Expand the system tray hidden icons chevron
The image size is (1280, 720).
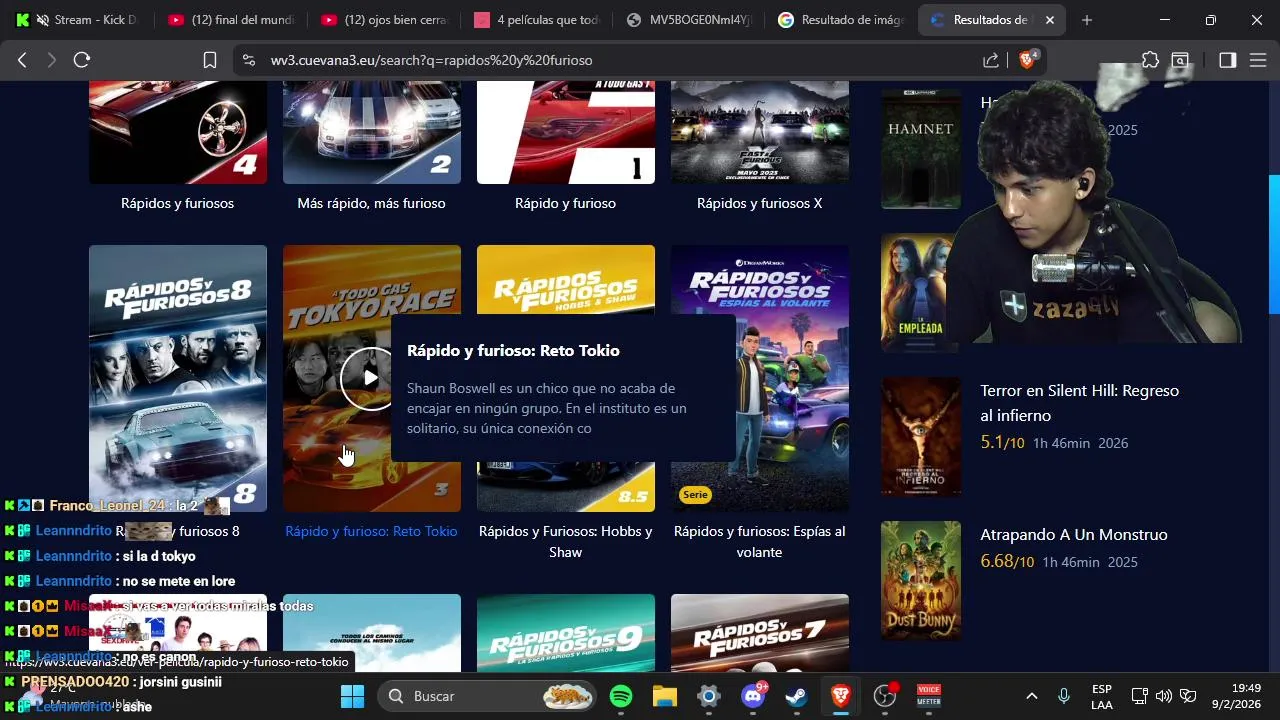tap(1032, 696)
